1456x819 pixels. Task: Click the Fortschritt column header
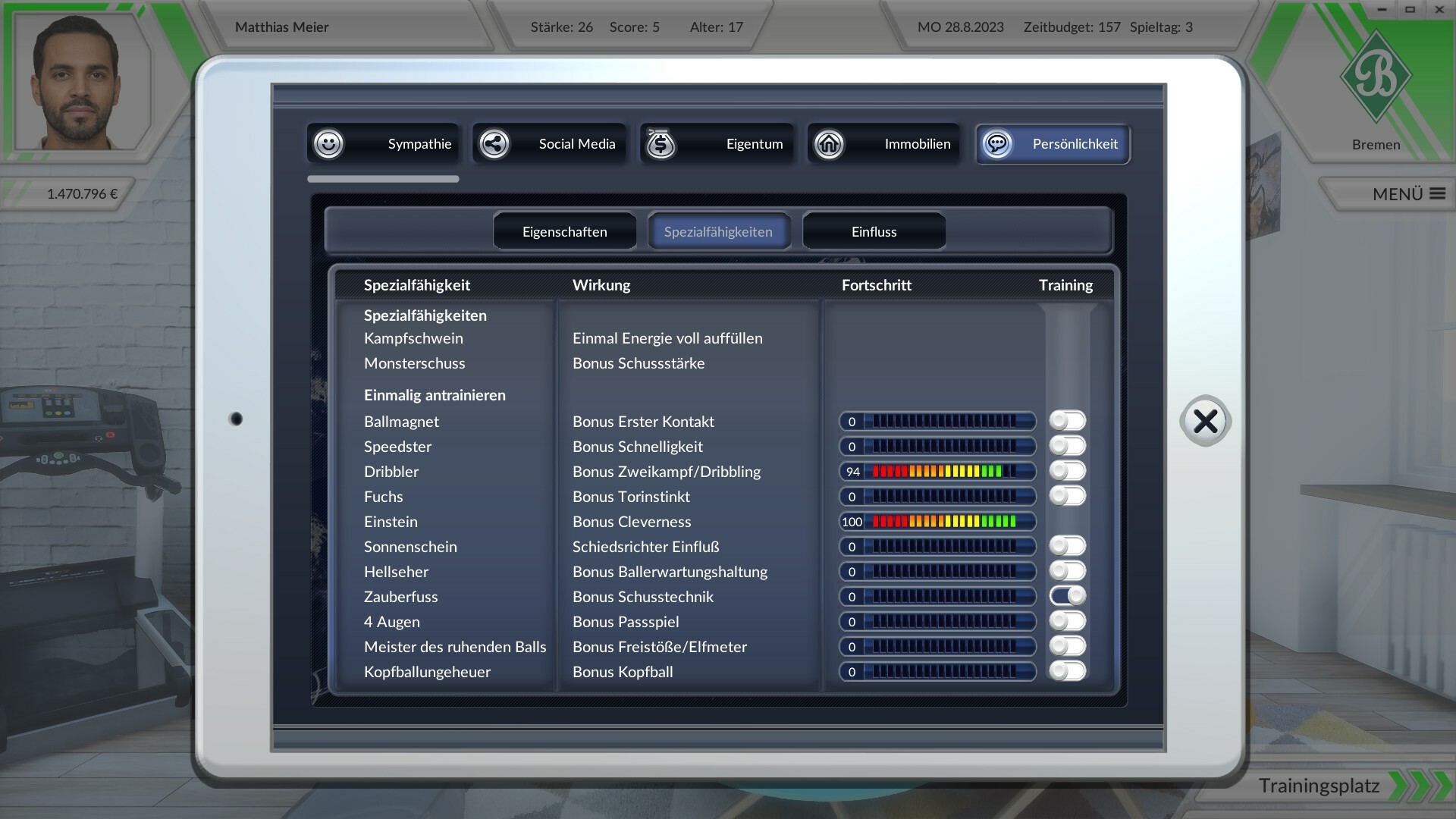(877, 285)
